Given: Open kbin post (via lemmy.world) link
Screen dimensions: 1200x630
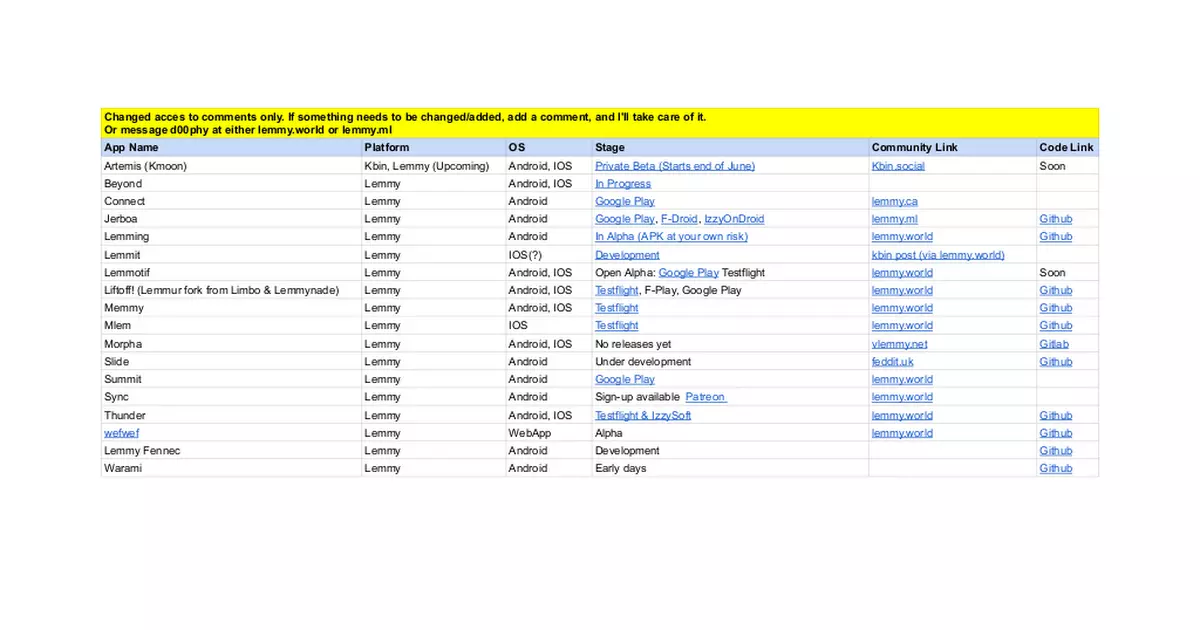Looking at the screenshot, I should click(x=938, y=255).
